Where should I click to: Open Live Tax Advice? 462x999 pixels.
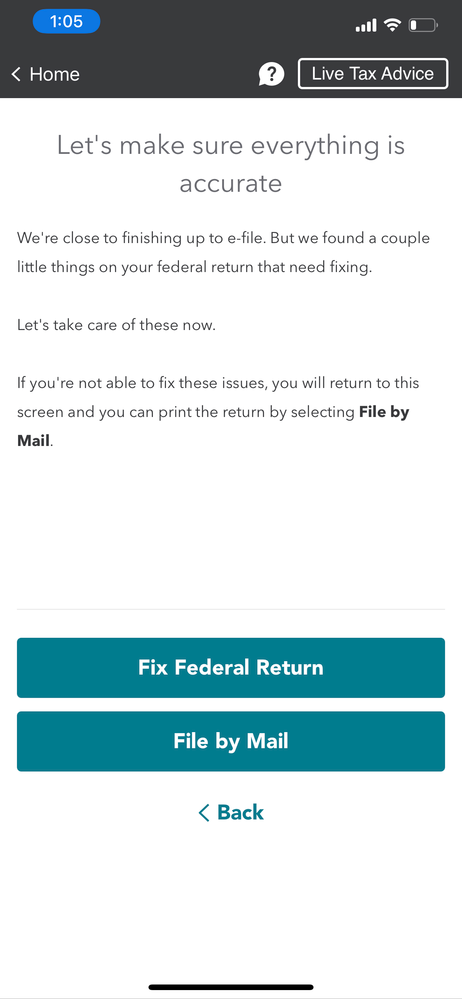pos(373,73)
